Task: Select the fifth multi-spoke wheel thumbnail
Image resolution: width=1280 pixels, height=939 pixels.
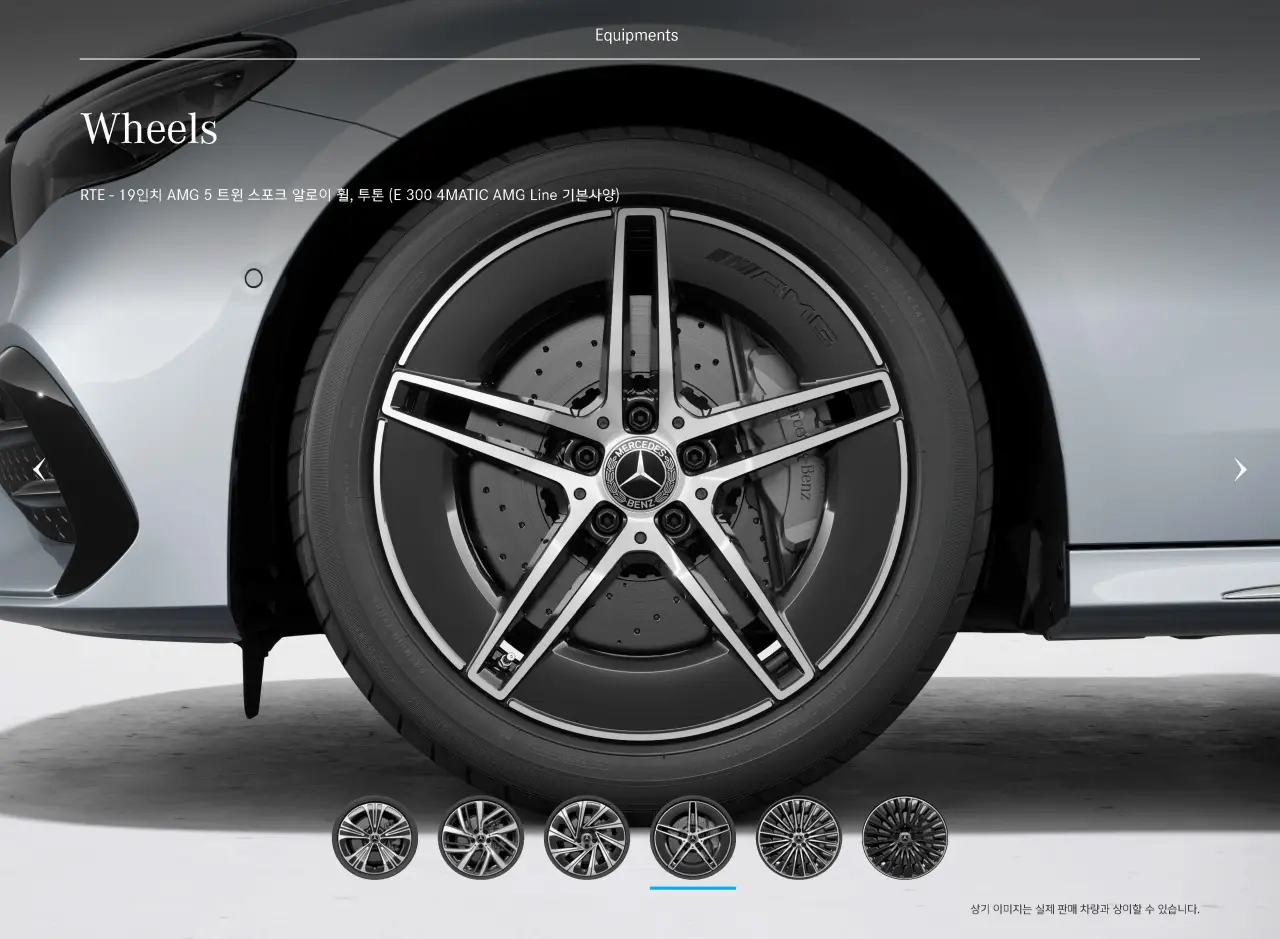Action: (799, 837)
